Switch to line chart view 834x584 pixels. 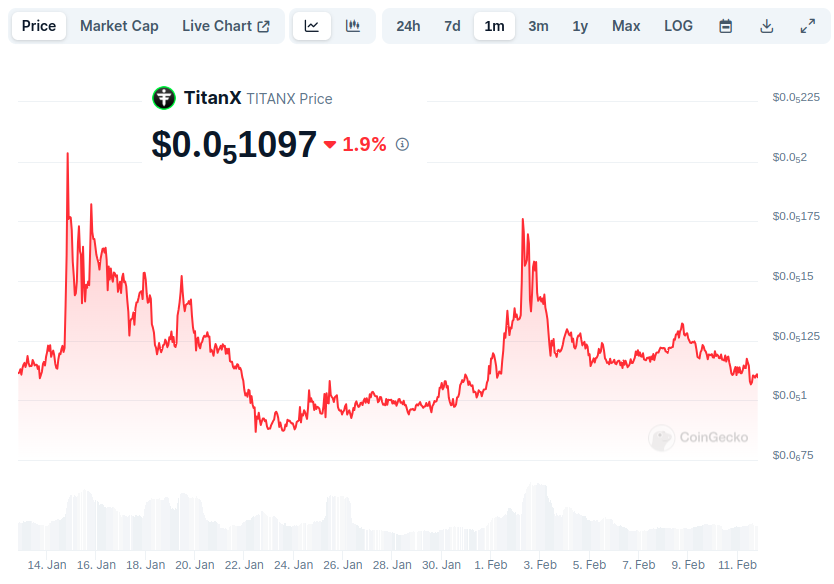(x=312, y=26)
